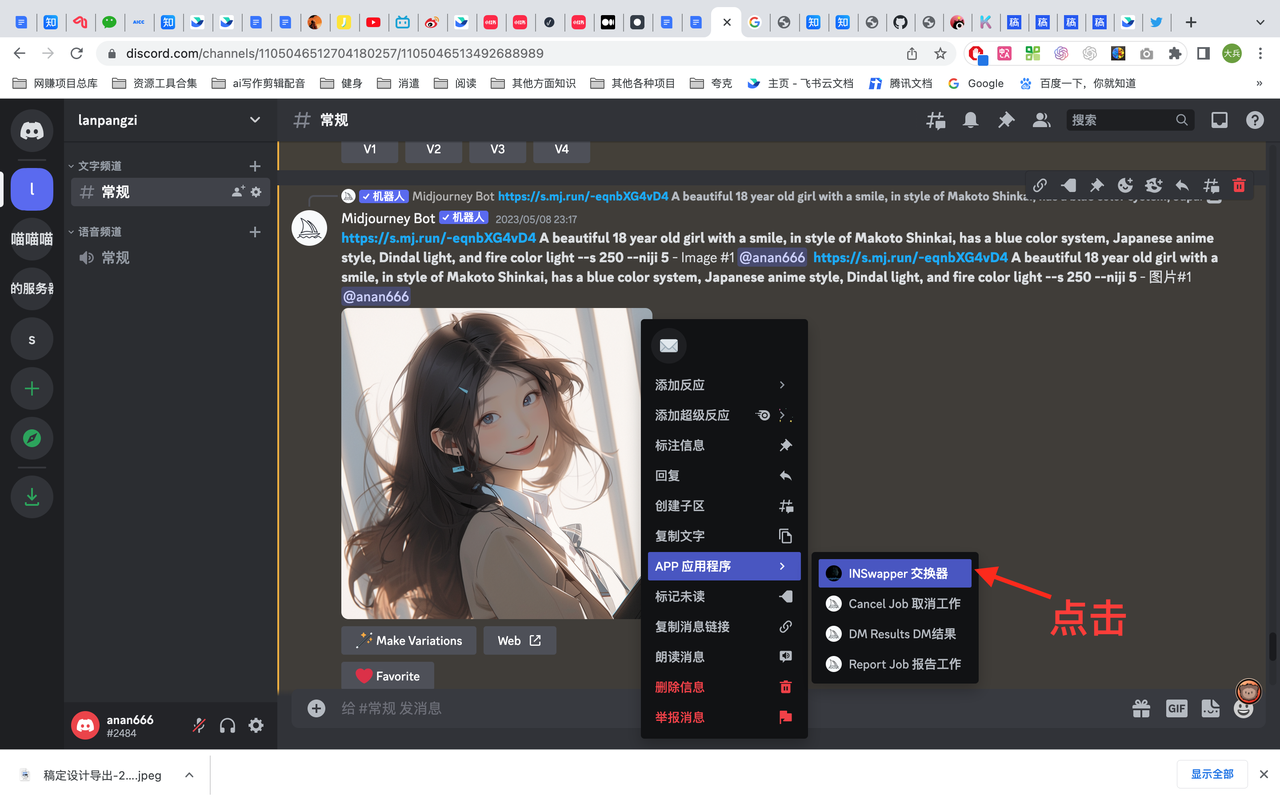
Task: Click Favorite heart button
Action: coord(388,676)
